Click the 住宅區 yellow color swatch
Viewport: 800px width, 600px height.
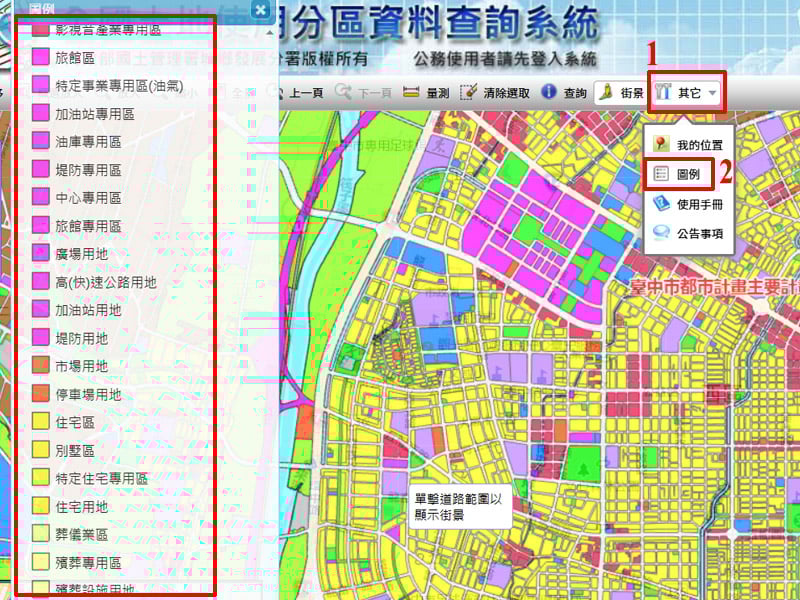(x=41, y=422)
